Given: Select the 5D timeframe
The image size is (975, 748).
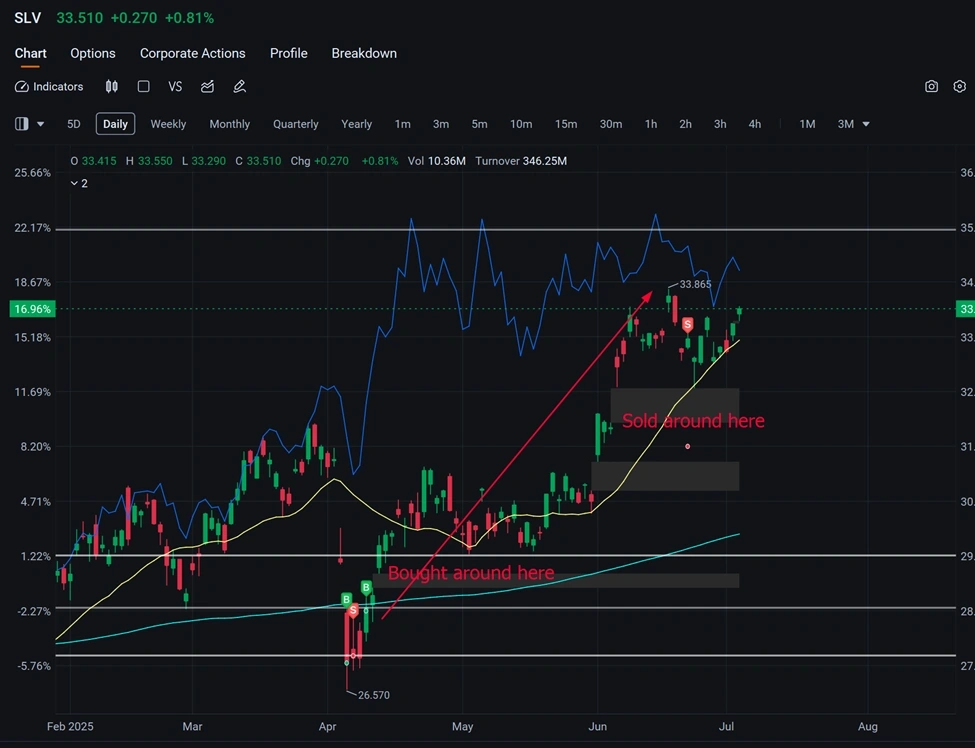Looking at the screenshot, I should (74, 124).
